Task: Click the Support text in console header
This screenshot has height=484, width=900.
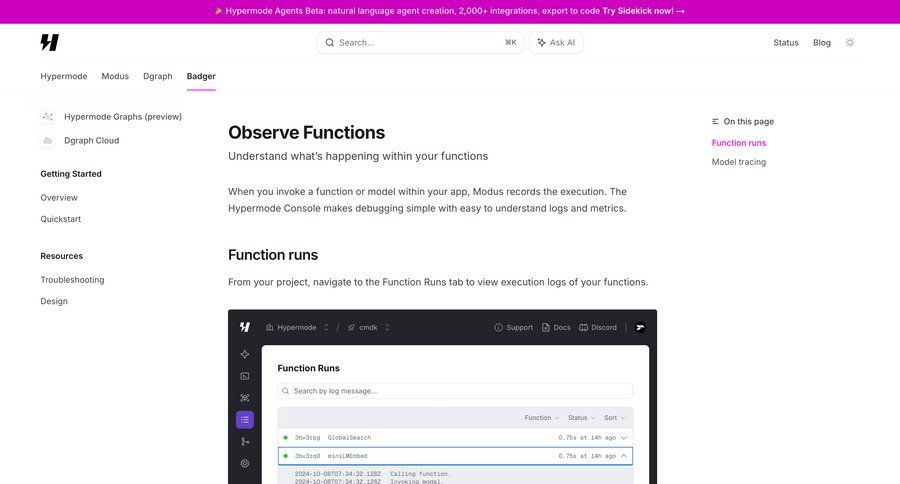Action: pyautogui.click(x=519, y=327)
